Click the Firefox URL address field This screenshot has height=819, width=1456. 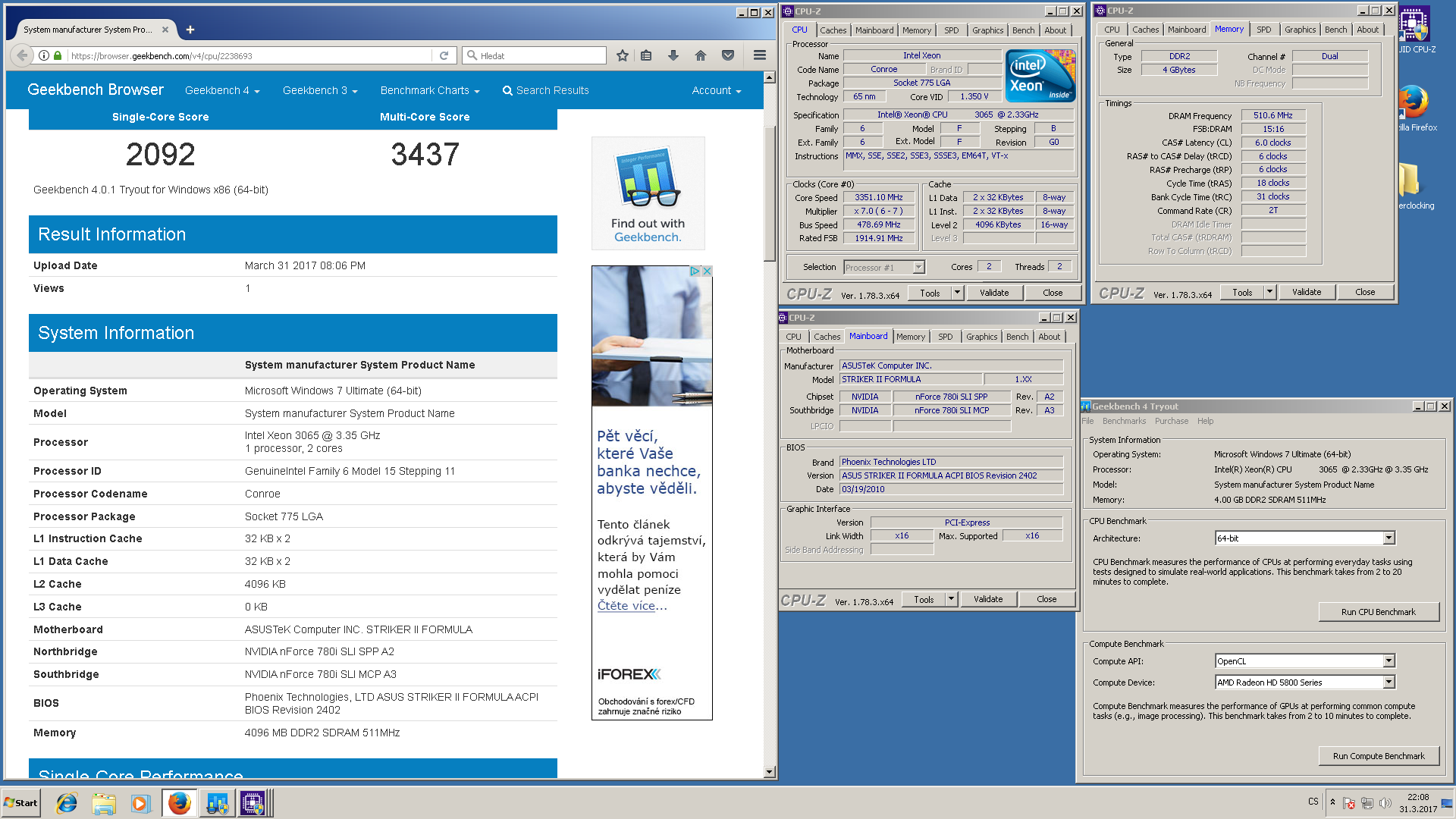pos(250,55)
